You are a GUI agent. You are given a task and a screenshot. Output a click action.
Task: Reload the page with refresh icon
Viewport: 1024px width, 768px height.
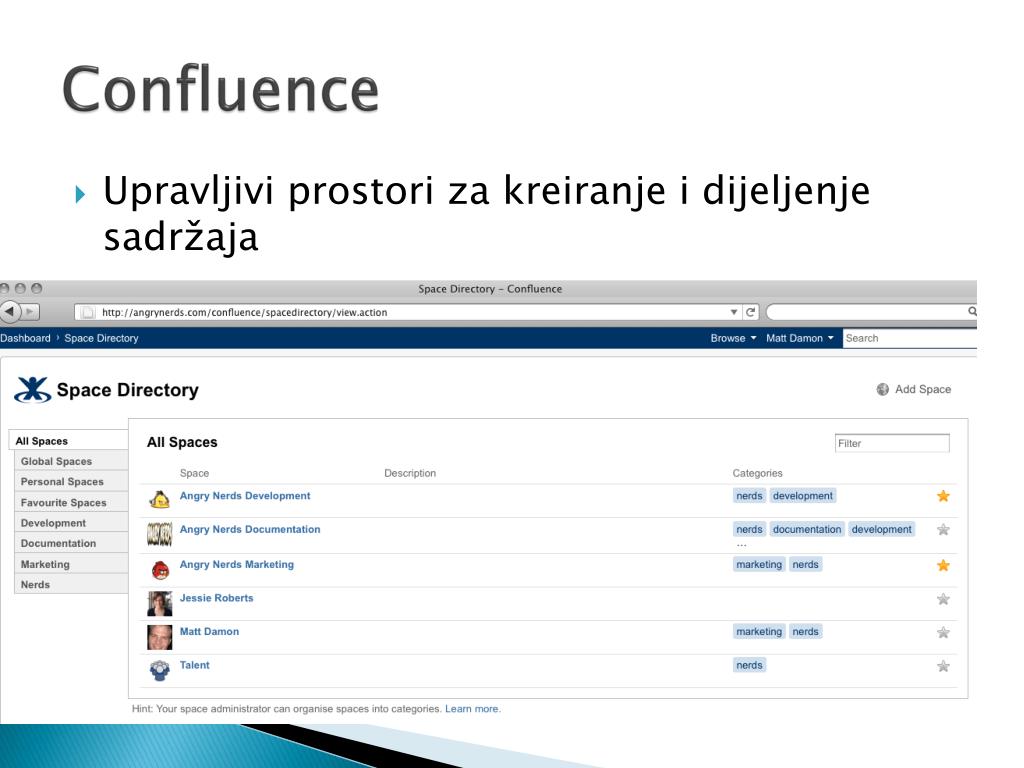(750, 312)
